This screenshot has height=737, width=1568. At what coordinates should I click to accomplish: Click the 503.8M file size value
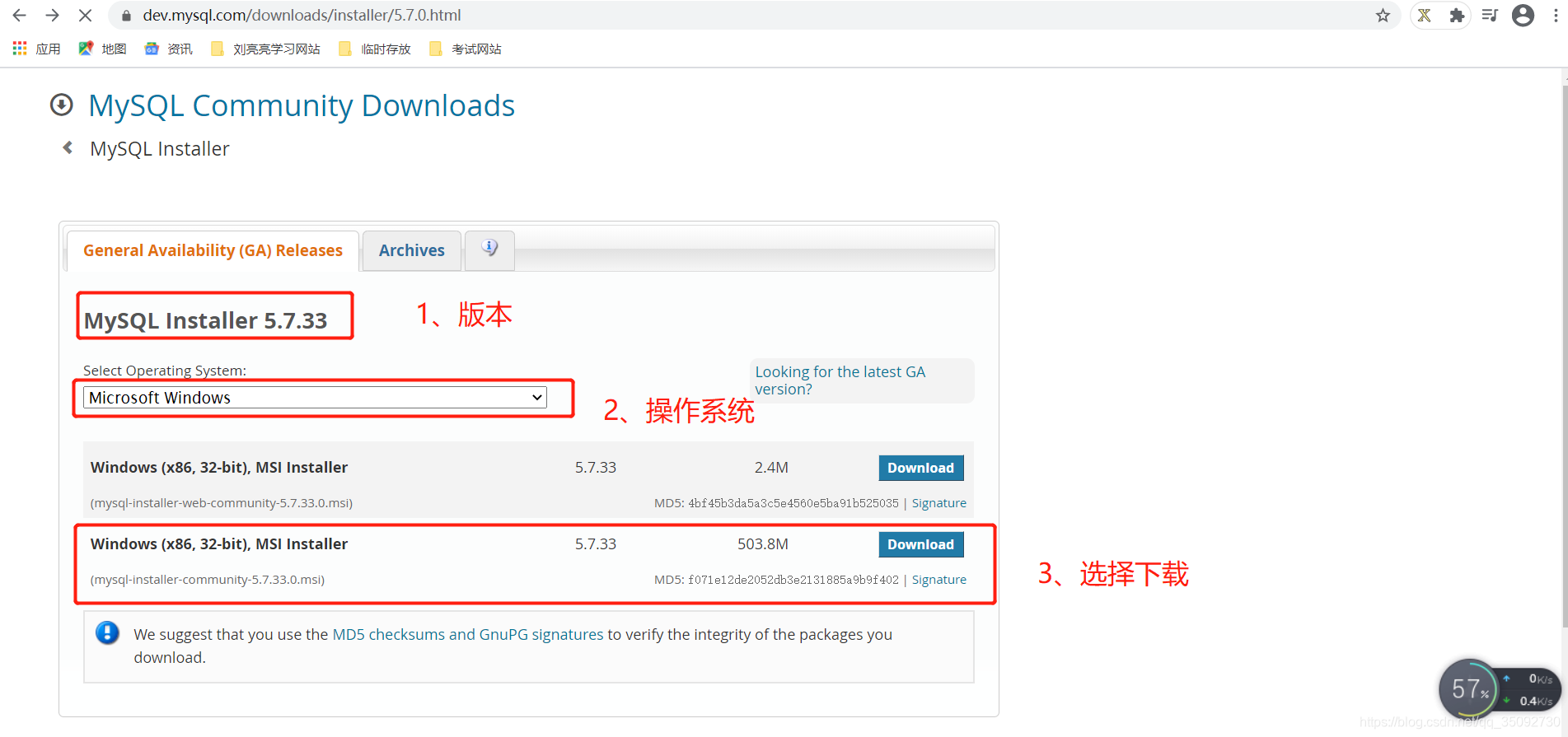pyautogui.click(x=763, y=544)
